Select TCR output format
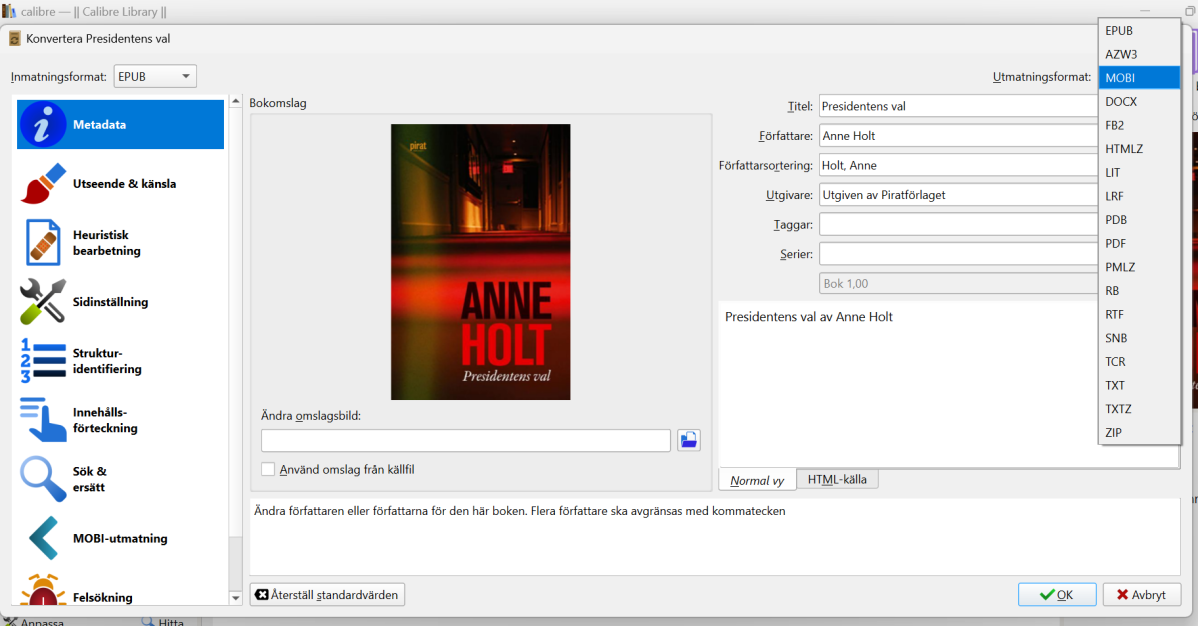This screenshot has width=1198, height=626. pyautogui.click(x=1139, y=362)
